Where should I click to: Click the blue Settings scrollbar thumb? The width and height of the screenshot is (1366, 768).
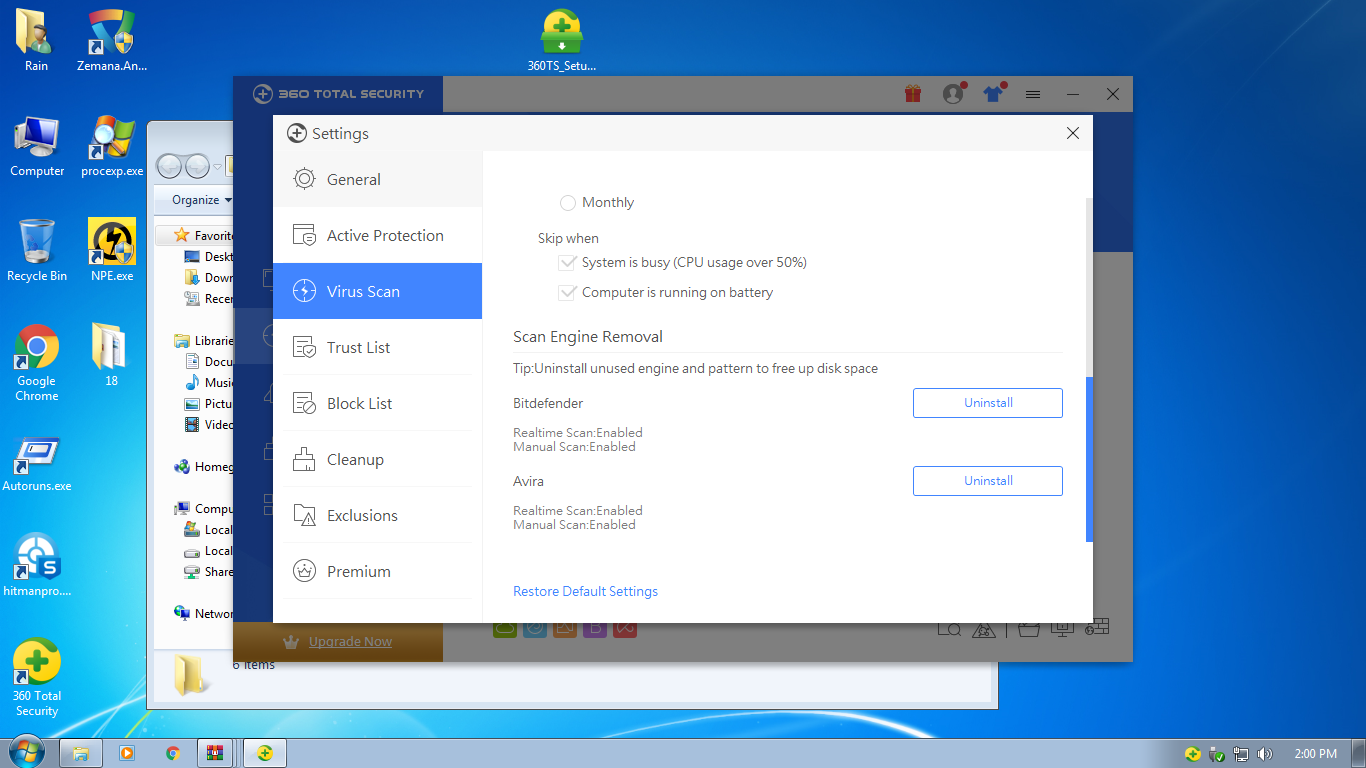1090,460
